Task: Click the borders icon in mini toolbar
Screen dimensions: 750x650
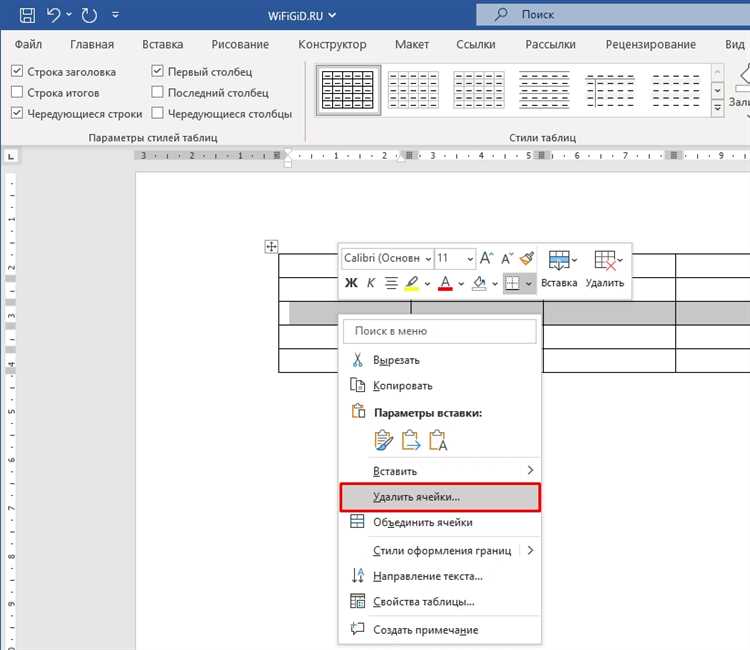Action: coord(512,283)
